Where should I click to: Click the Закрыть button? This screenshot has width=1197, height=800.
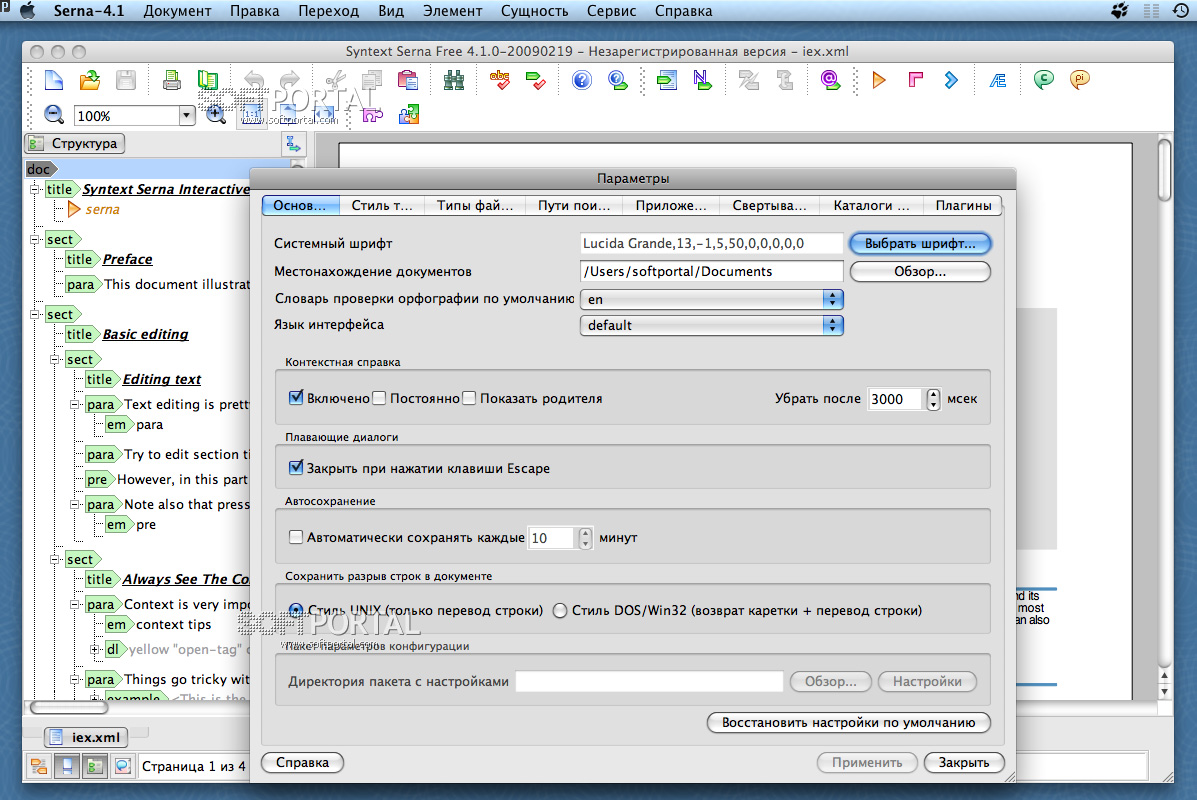pos(963,762)
